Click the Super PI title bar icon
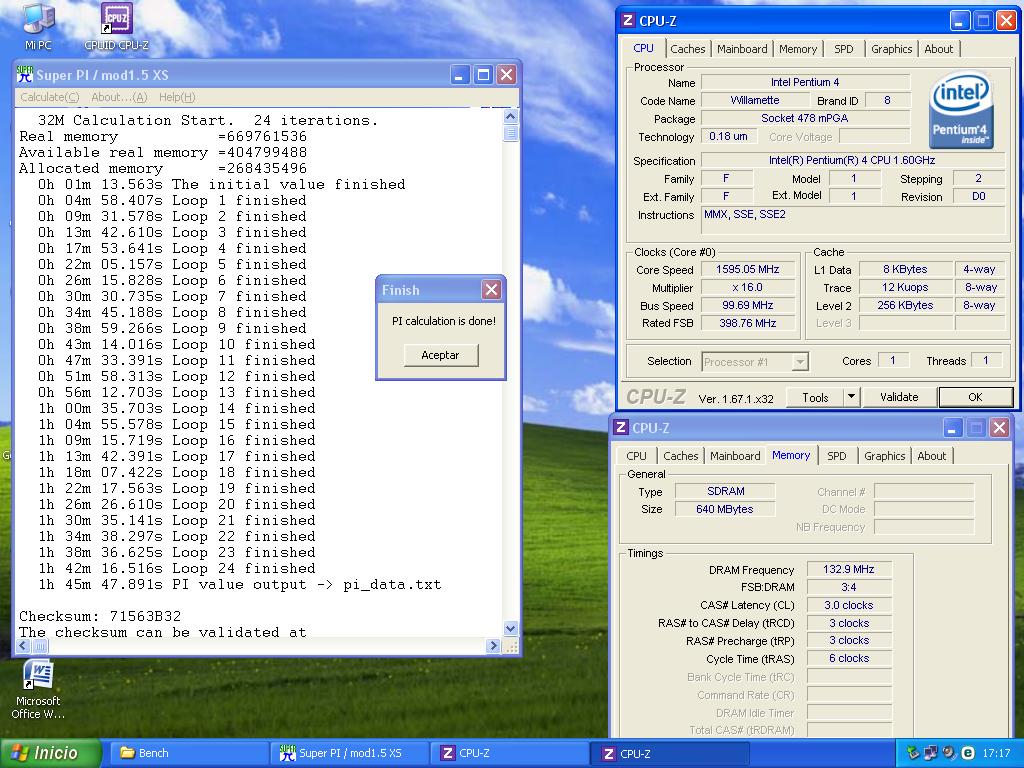Viewport: 1024px width, 768px height. coord(25,74)
